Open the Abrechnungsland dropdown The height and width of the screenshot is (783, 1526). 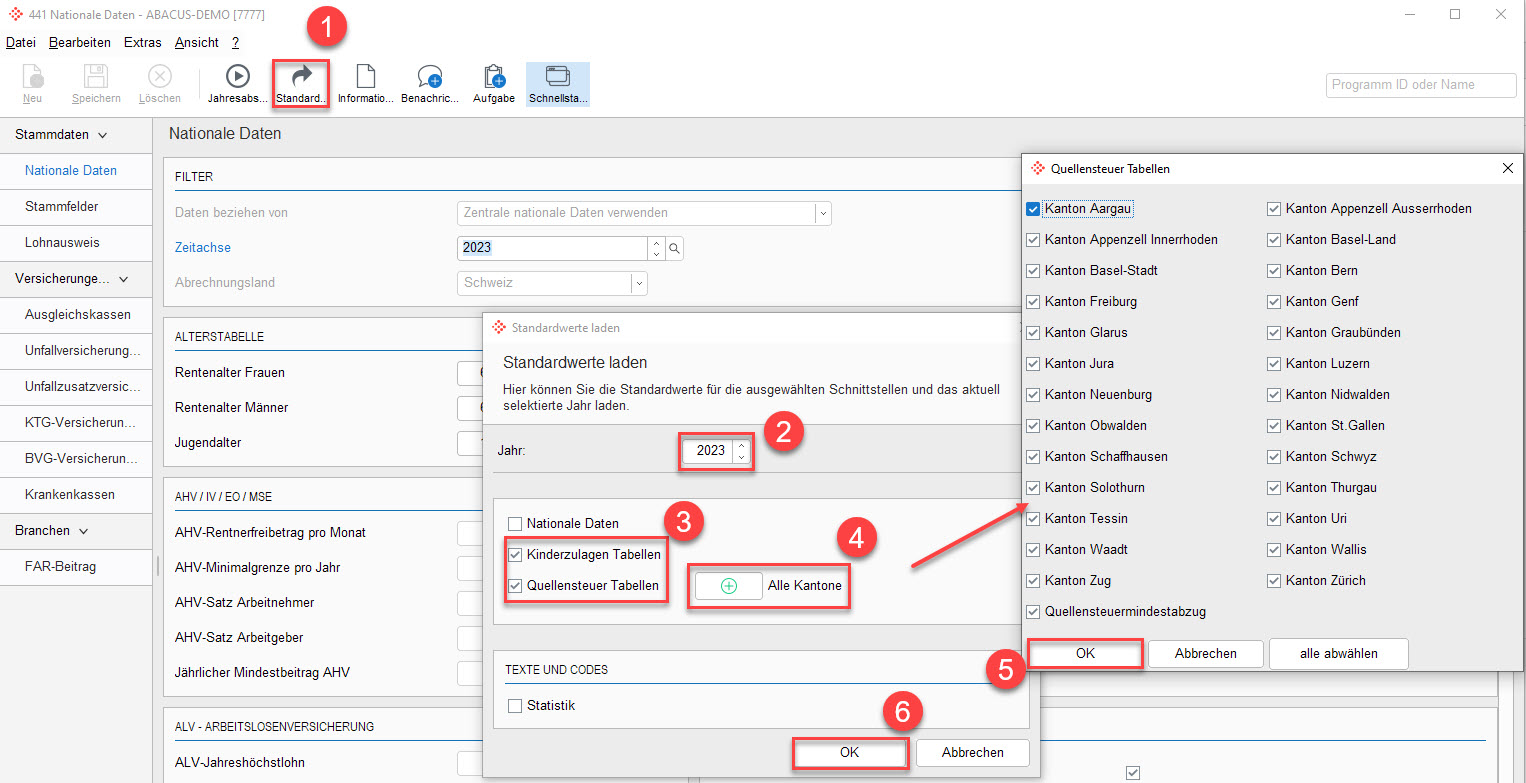coord(639,283)
